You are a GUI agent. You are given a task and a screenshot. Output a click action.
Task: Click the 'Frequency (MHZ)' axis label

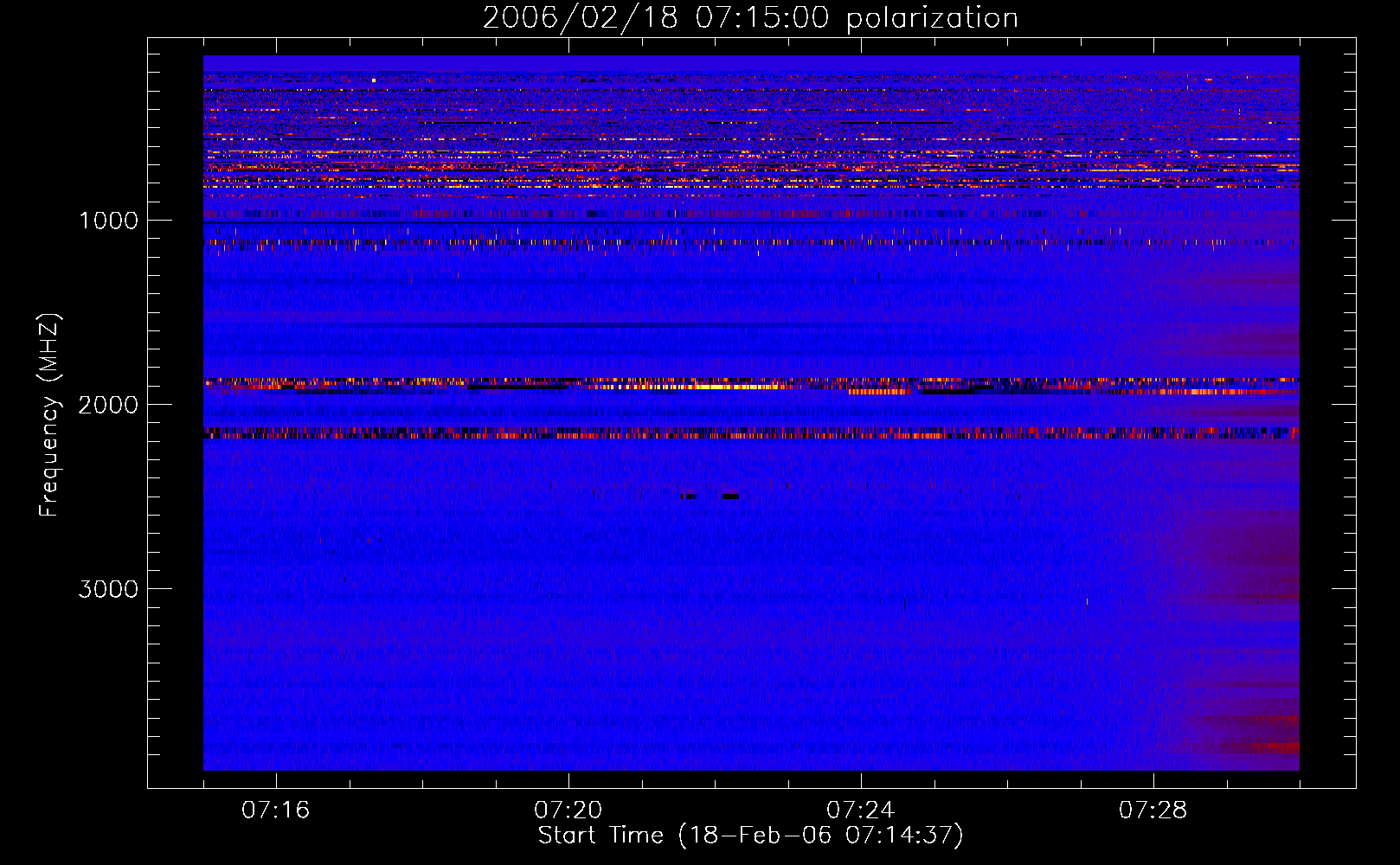coord(49,415)
